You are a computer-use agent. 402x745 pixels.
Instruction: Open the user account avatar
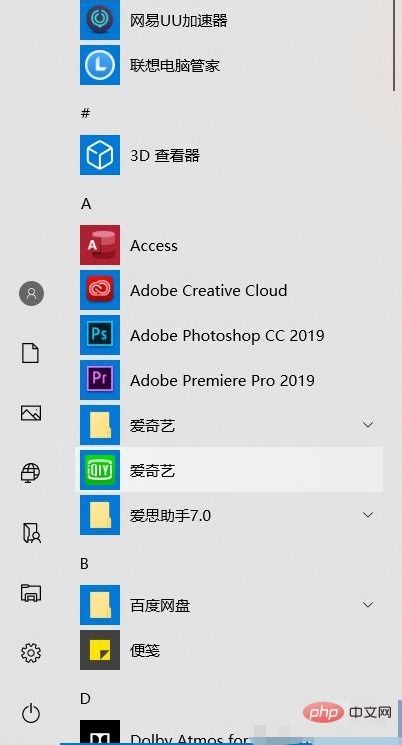click(31, 293)
